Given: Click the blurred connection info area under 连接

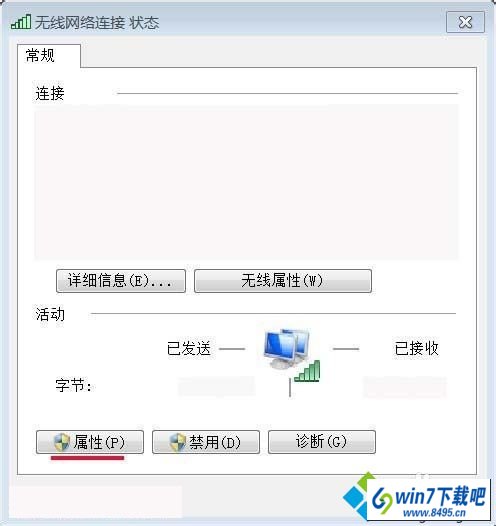Looking at the screenshot, I should [x=246, y=182].
